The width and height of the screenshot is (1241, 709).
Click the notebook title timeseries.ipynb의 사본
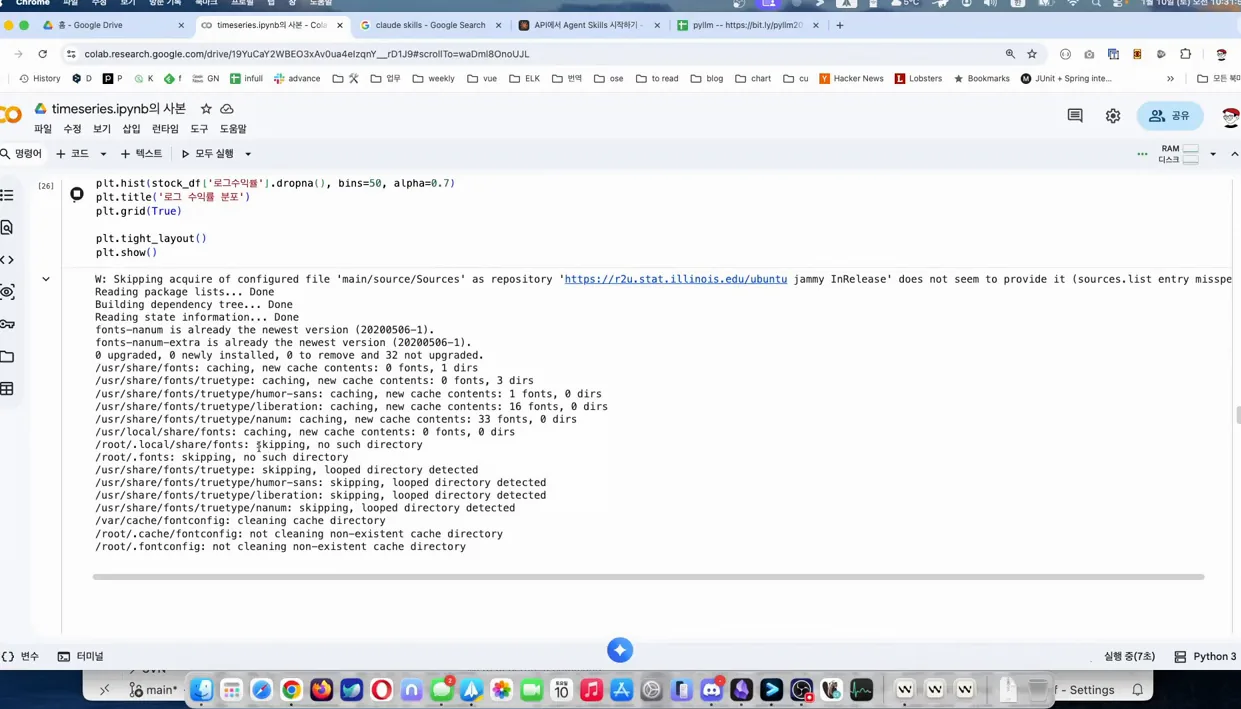[x=119, y=108]
